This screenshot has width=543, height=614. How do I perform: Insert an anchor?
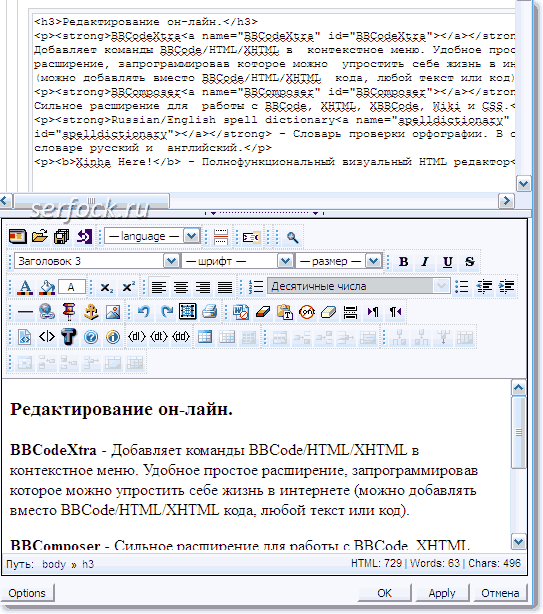91,312
